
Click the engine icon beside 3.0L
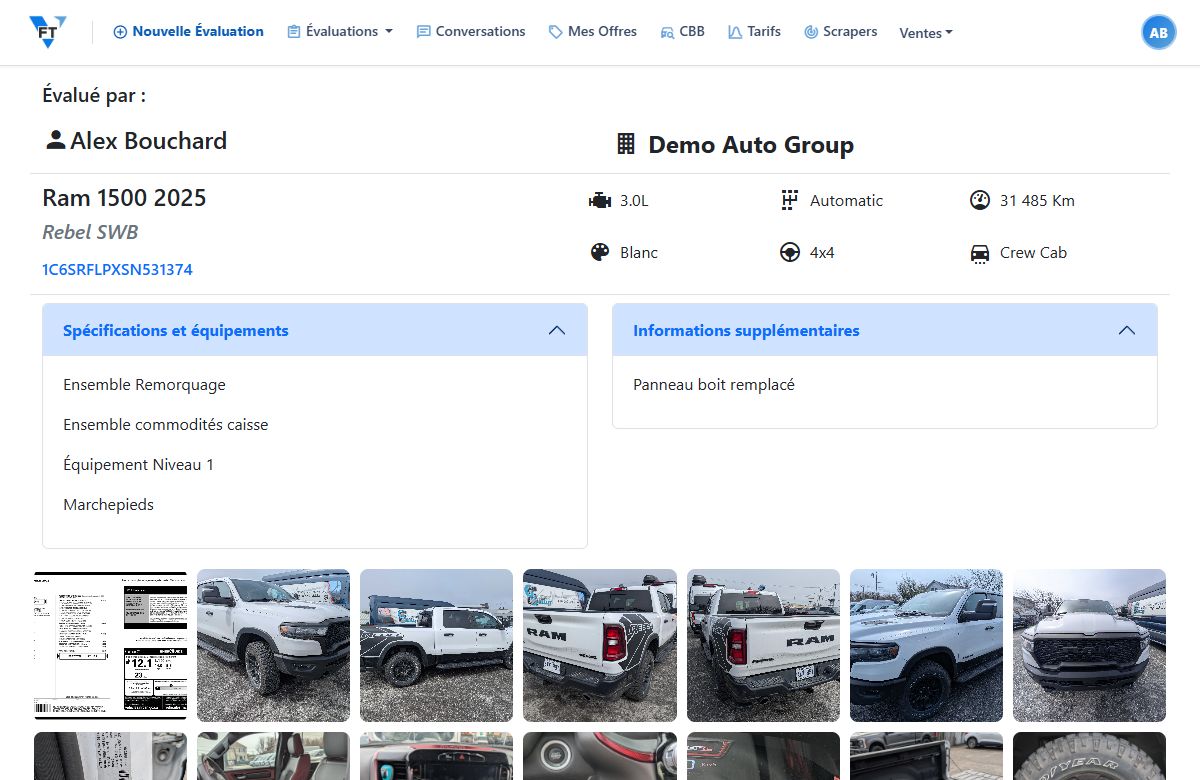600,201
